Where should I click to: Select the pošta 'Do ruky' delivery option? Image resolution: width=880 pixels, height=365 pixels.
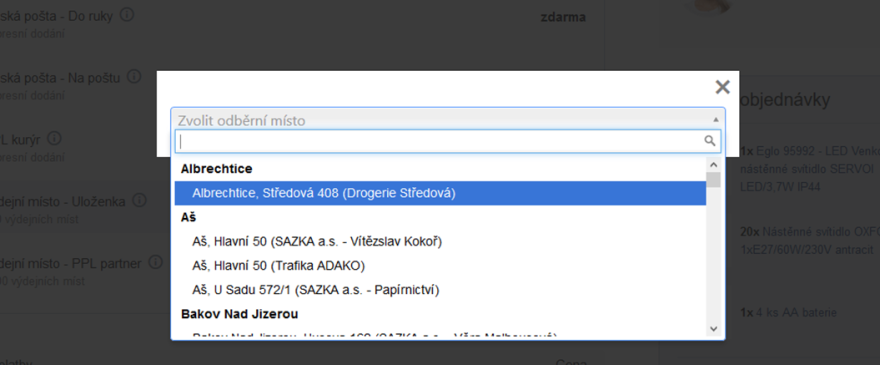click(56, 16)
